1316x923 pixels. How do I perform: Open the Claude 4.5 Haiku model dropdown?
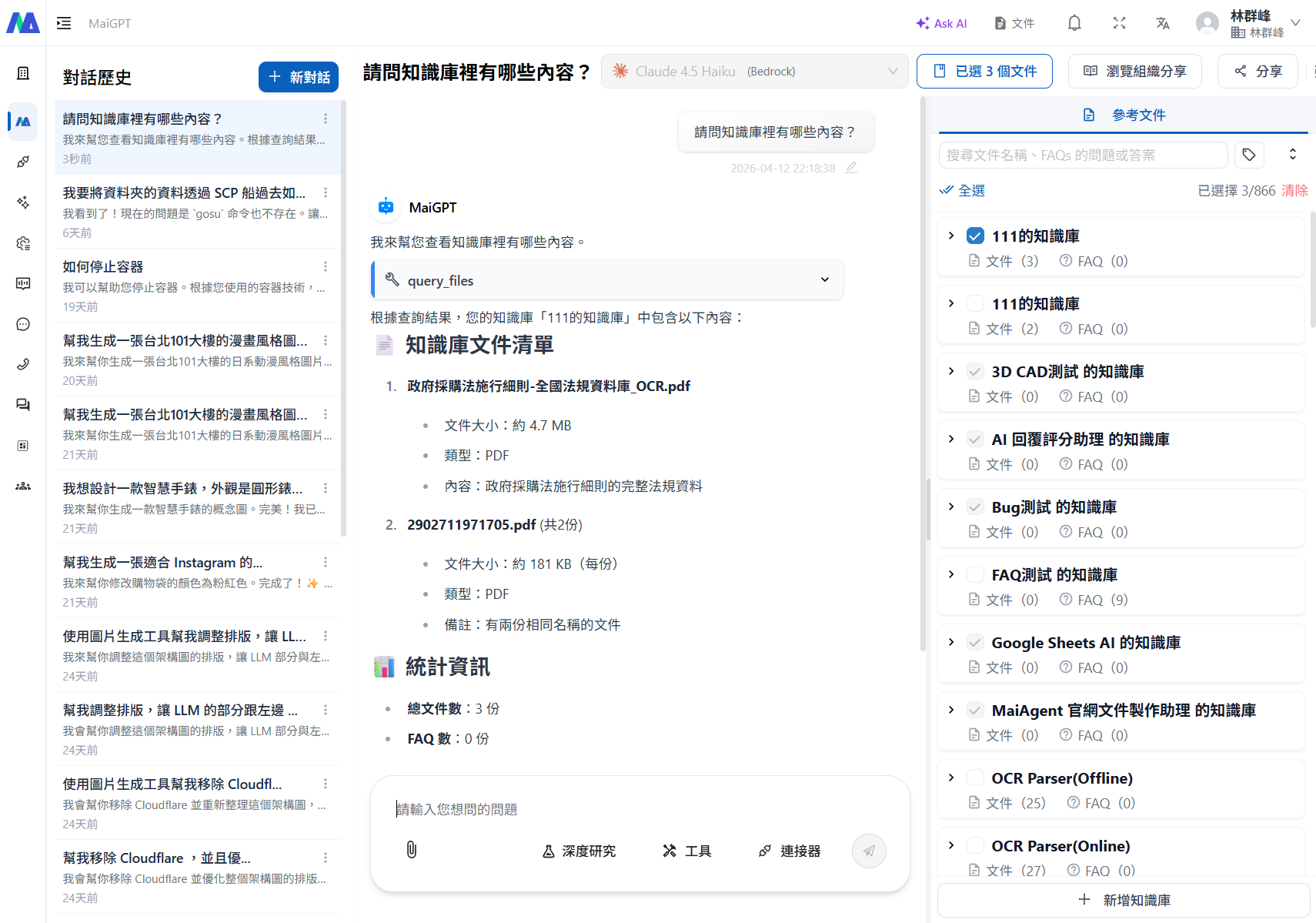(x=754, y=71)
